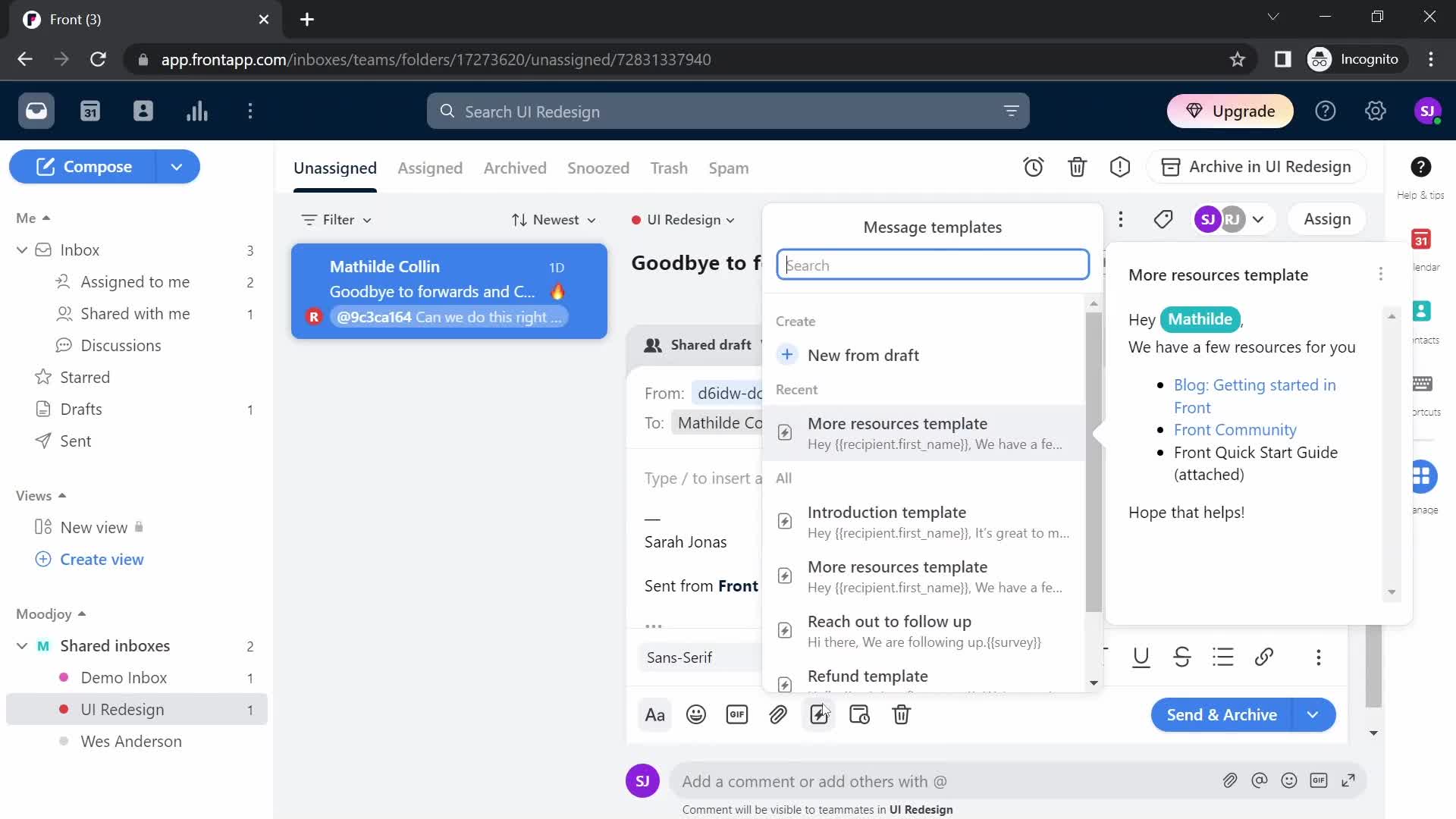
Task: Choose Introduction template
Action: point(924,522)
